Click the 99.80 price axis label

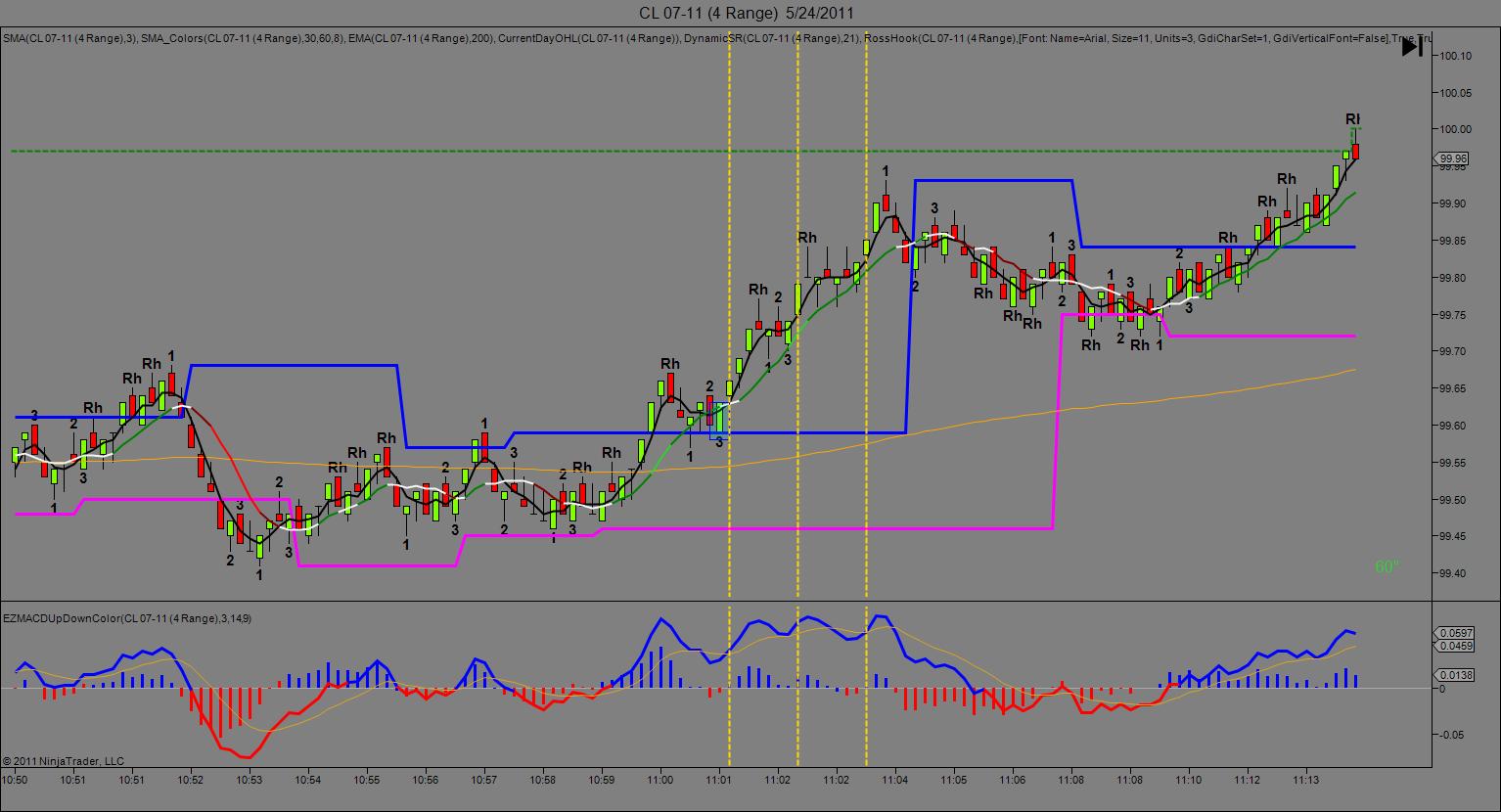[1454, 278]
